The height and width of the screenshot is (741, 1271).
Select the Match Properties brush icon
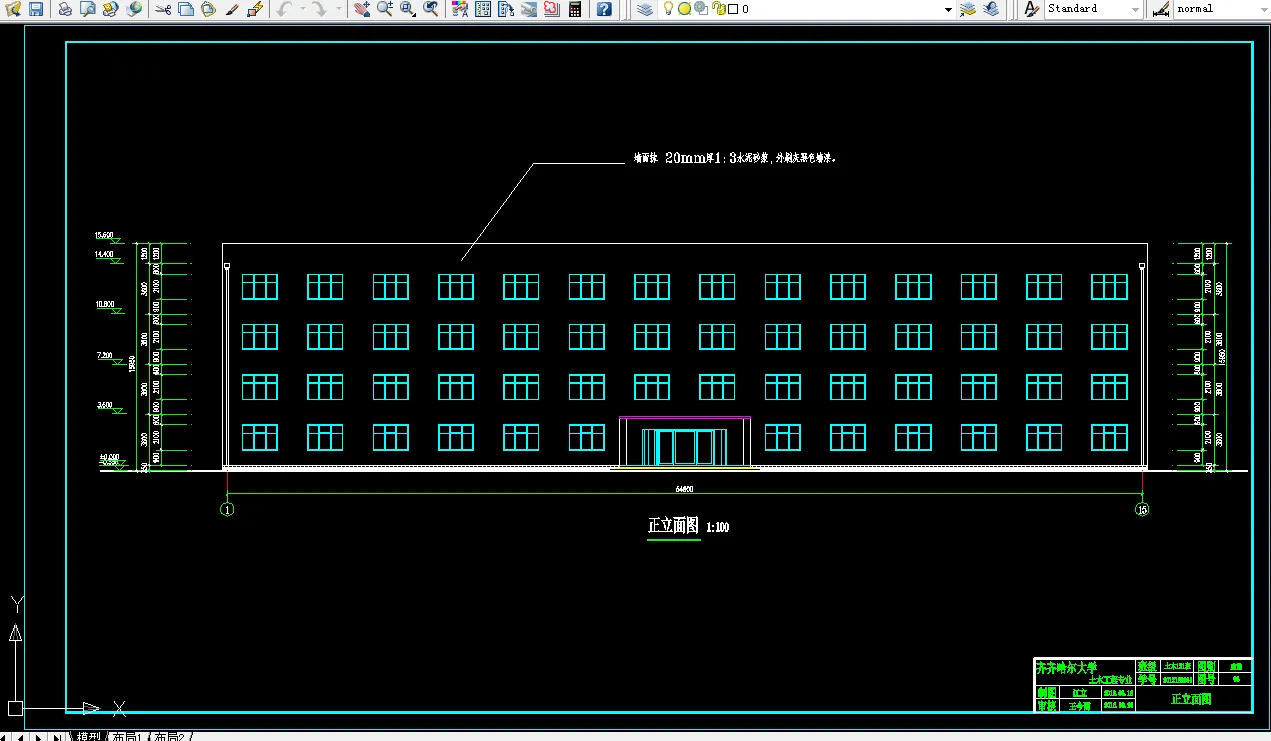coord(231,9)
